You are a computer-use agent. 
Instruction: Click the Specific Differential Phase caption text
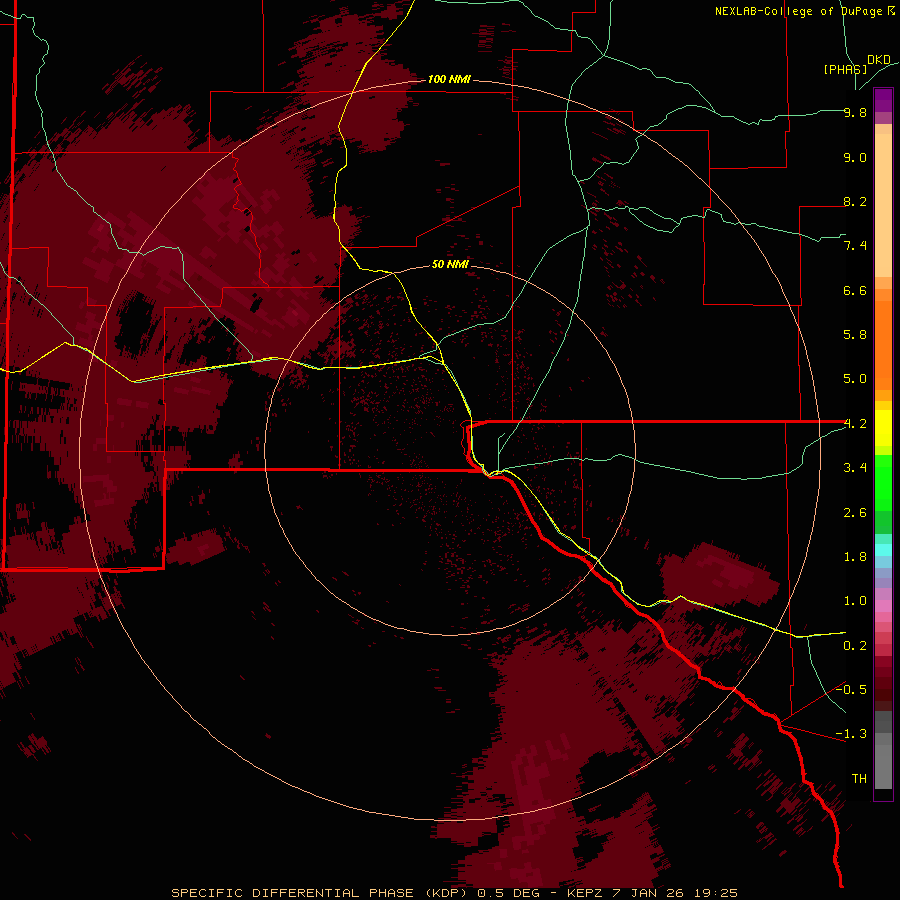pos(454,893)
